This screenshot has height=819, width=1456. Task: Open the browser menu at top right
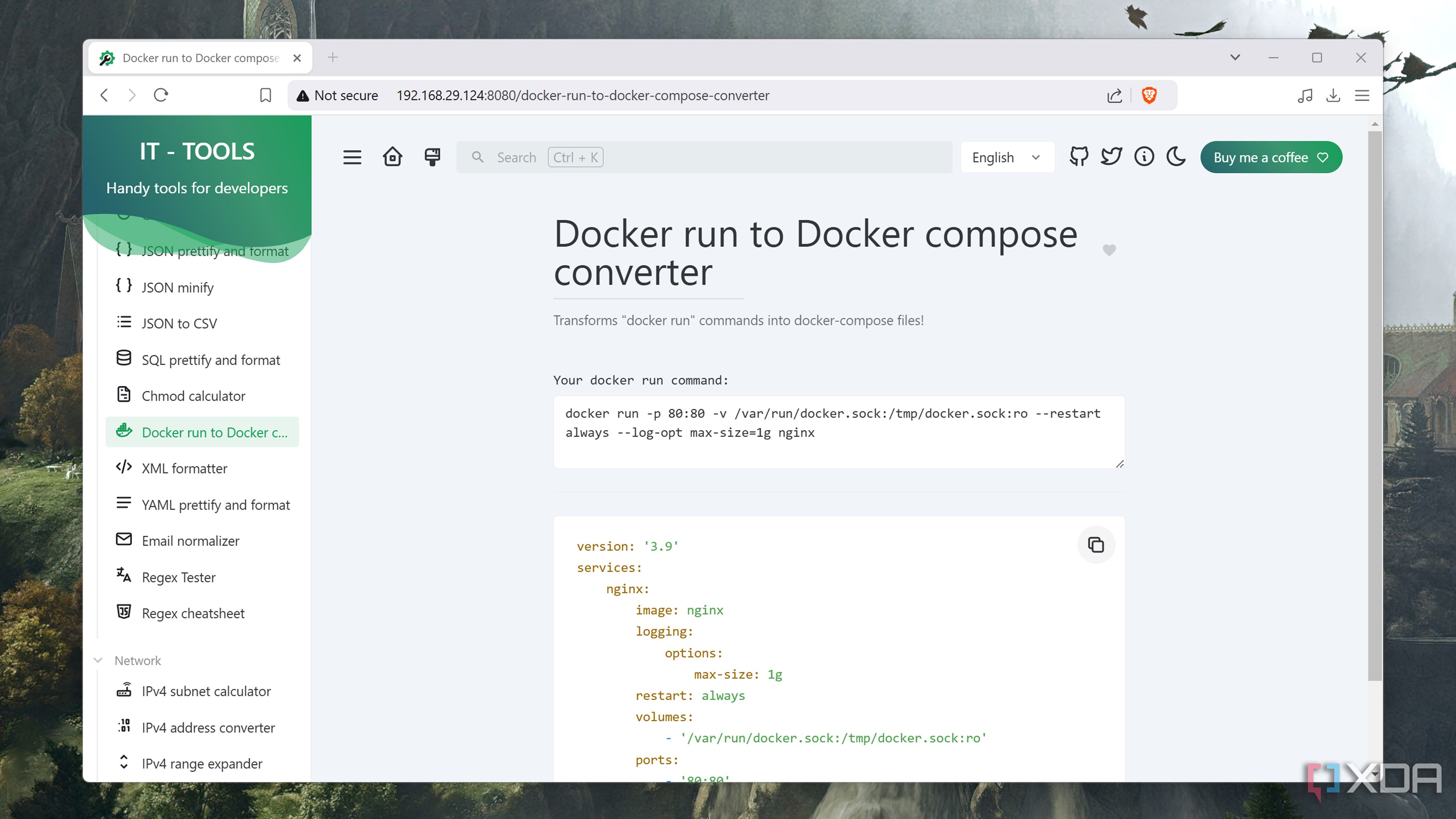pos(1362,96)
